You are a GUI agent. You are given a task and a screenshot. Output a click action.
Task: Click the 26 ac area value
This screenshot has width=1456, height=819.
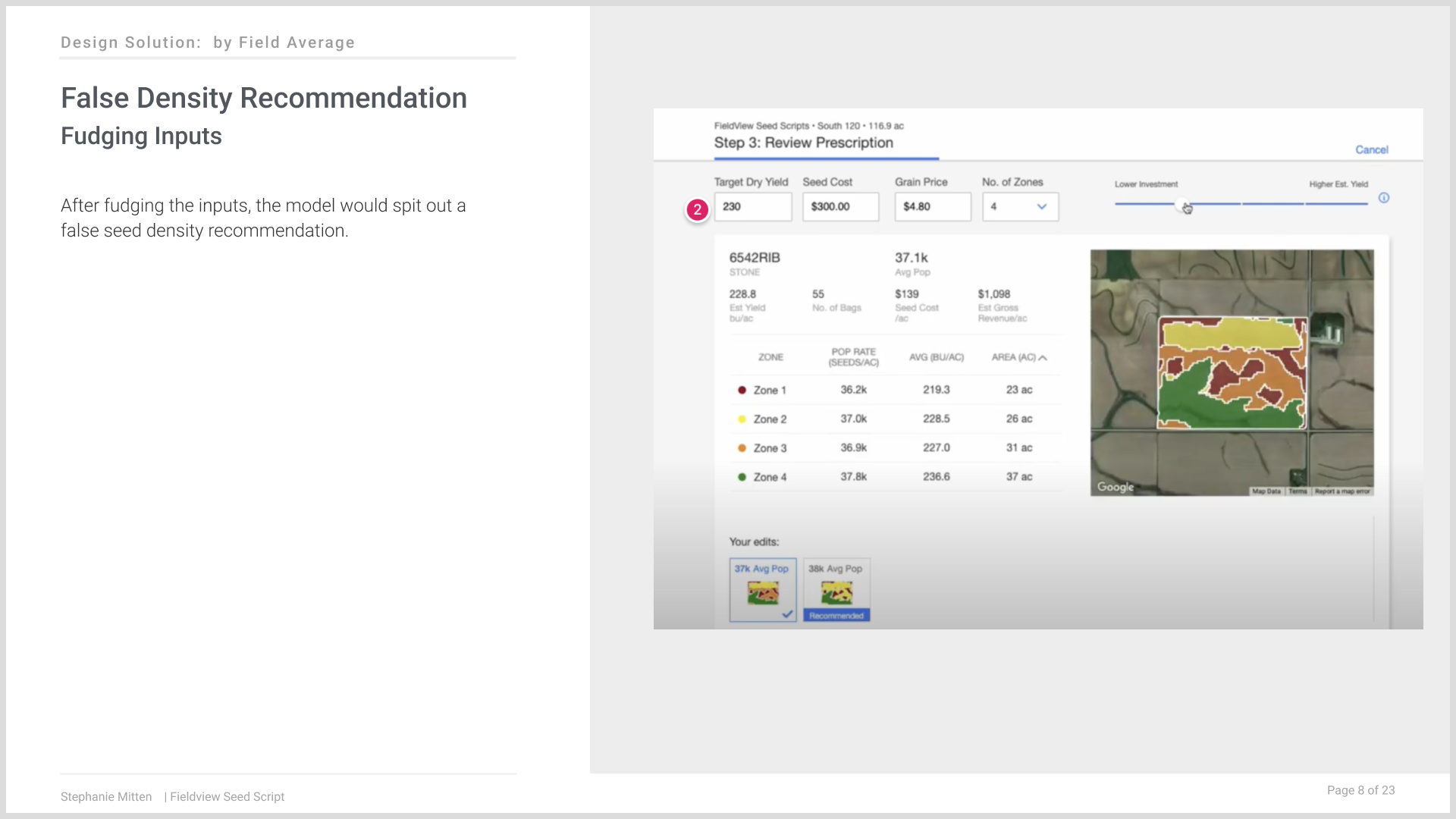[1019, 419]
